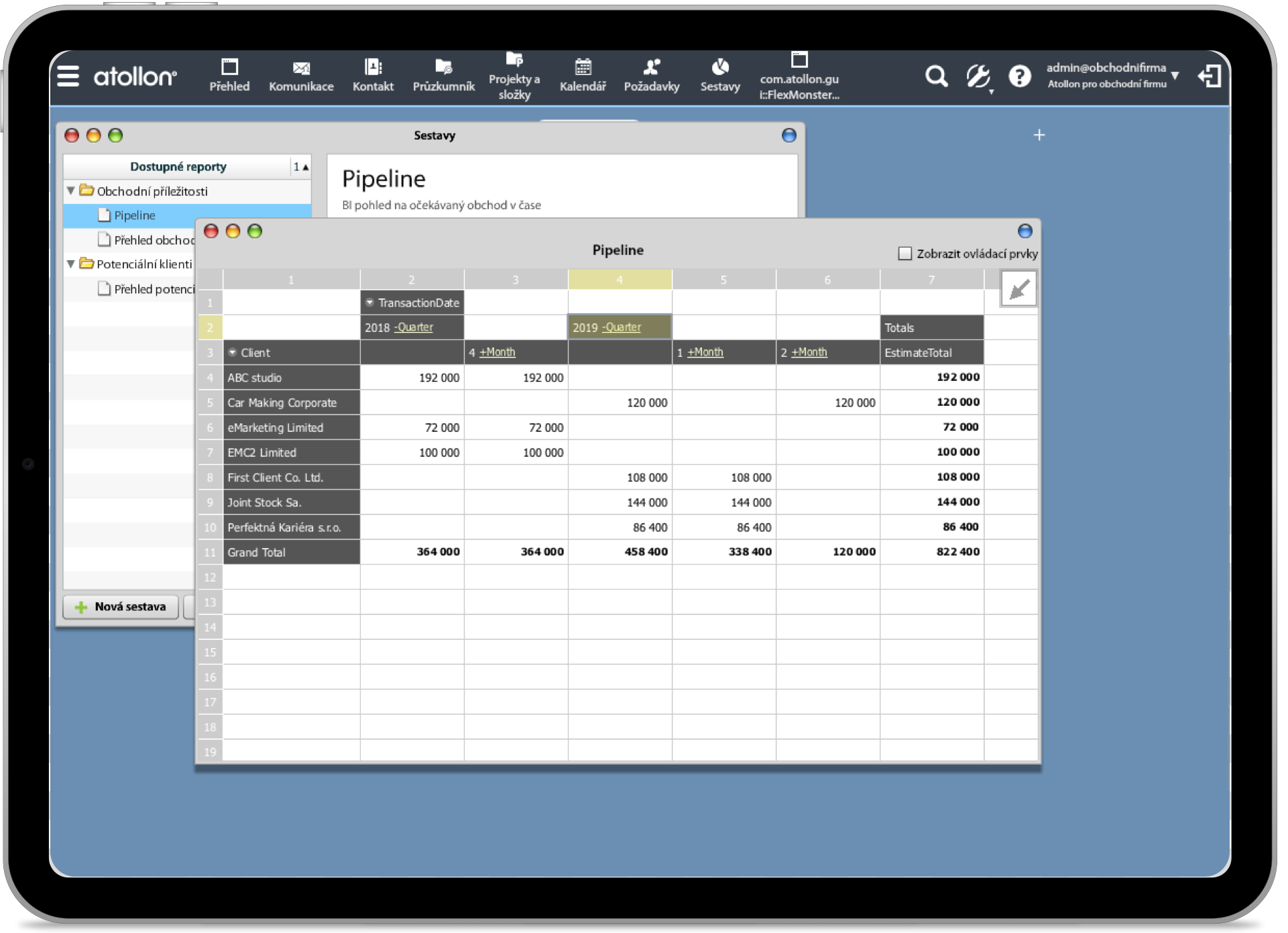
Task: Click the help question mark icon
Action: coord(1019,76)
